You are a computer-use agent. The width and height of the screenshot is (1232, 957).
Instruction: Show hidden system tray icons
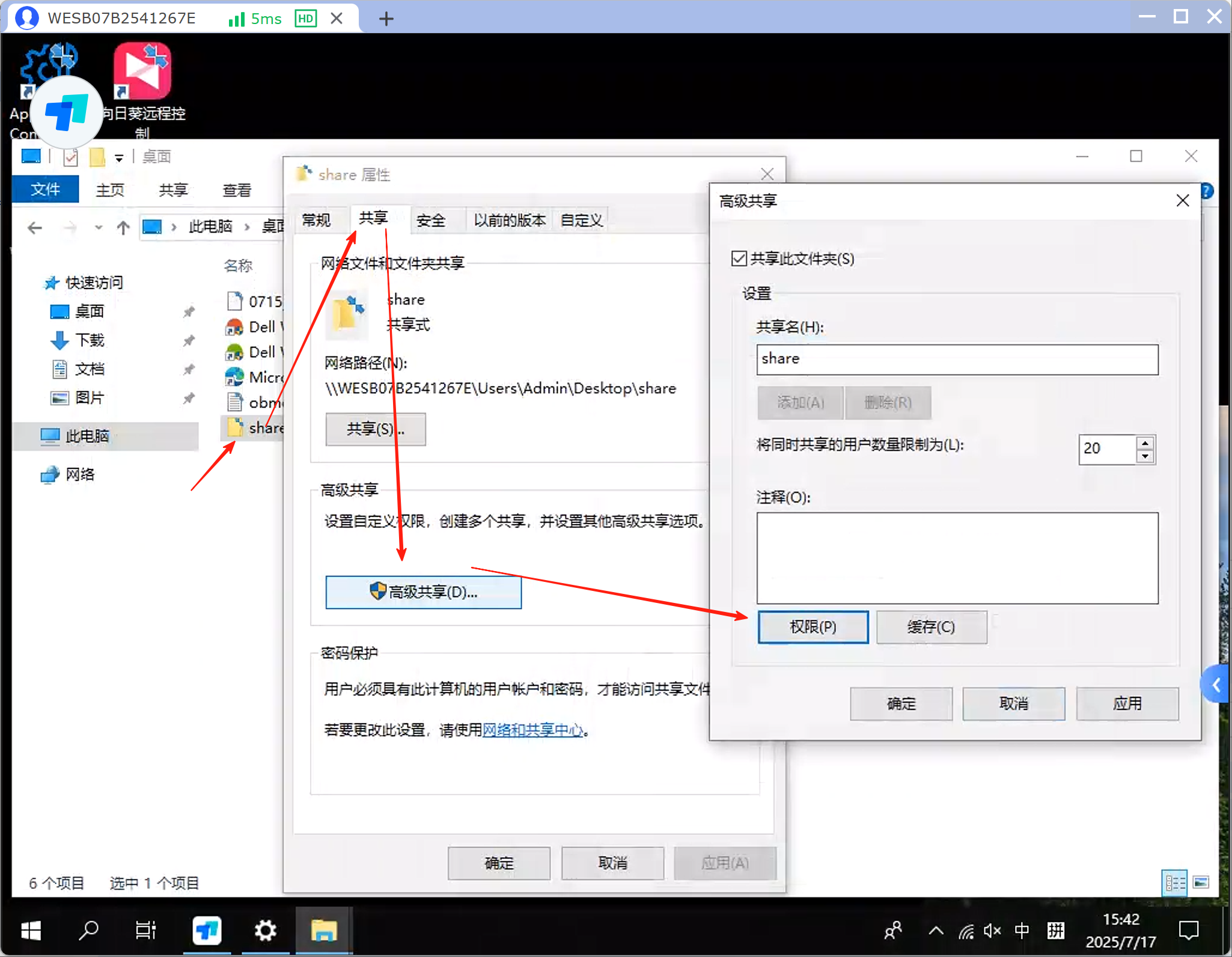click(936, 931)
